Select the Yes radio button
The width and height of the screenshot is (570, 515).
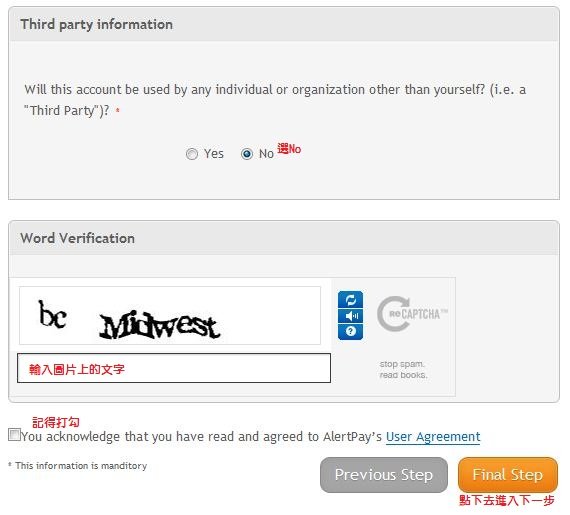coord(192,154)
